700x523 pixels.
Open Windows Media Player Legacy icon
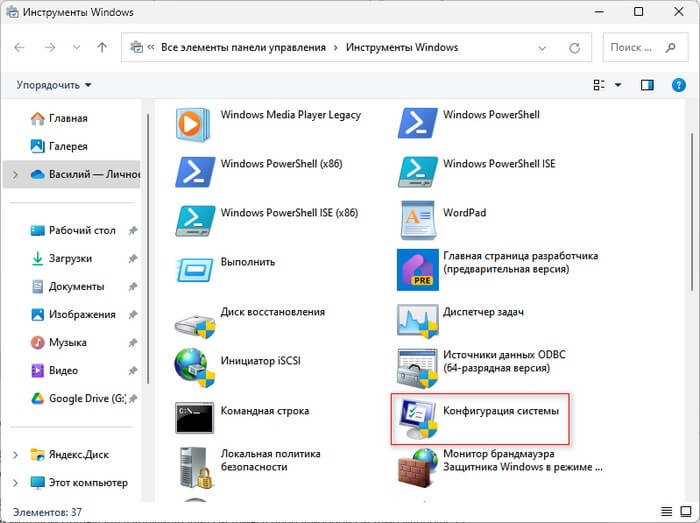coord(192,125)
